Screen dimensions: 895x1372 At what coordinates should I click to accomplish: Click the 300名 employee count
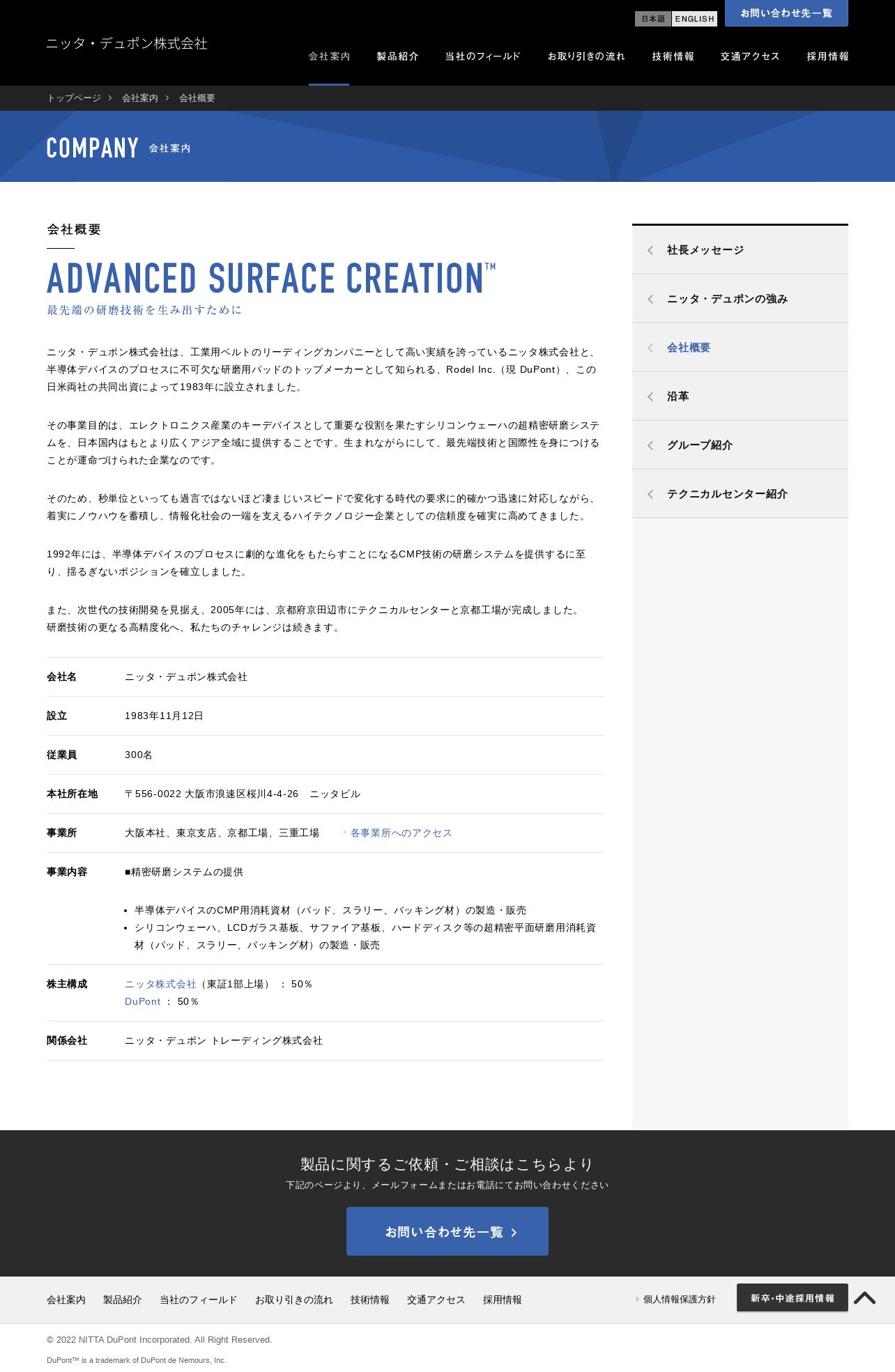(x=139, y=755)
